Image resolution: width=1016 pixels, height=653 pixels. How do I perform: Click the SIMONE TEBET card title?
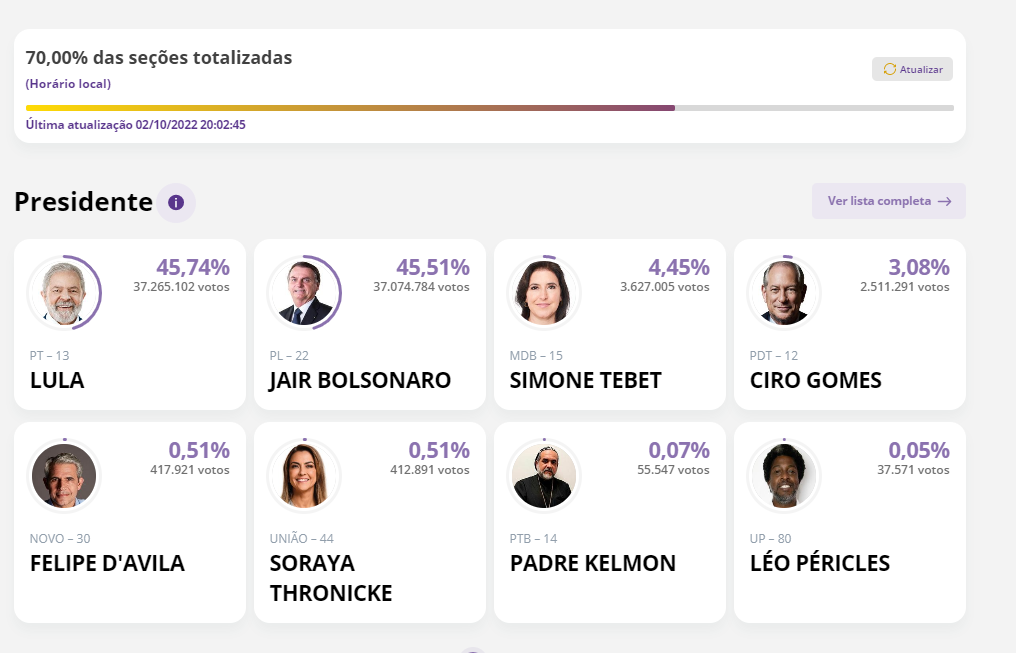[x=585, y=381]
